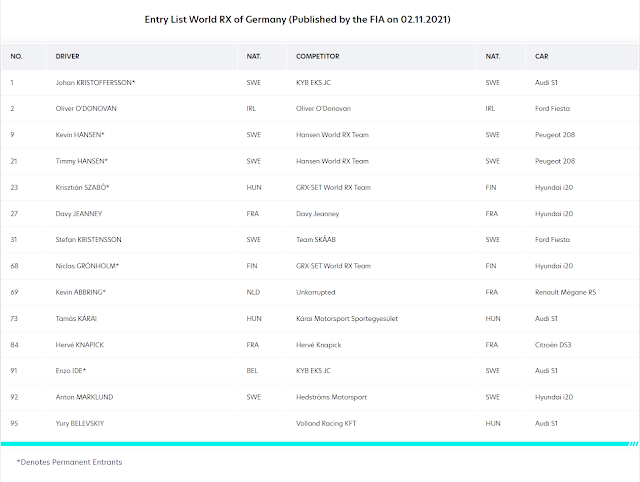Viewport: 640px width, 482px height.
Task: Click driver nationality 'IRL' for O'Donovan
Action: [251, 109]
